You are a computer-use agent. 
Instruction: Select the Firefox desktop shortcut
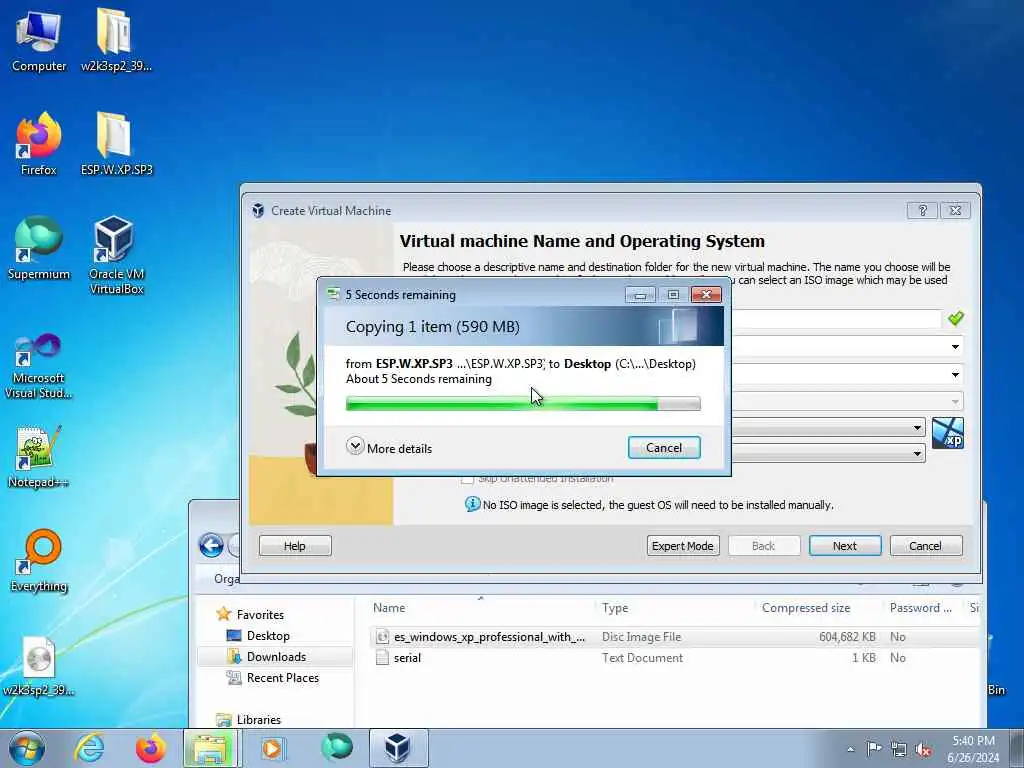[39, 144]
